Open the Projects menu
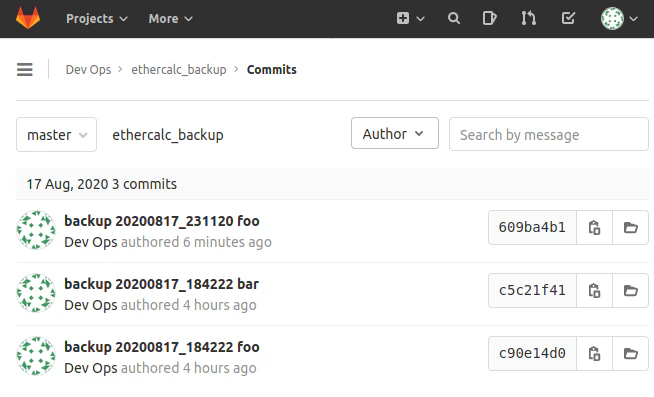Viewport: 654px width, 397px height. (97, 19)
